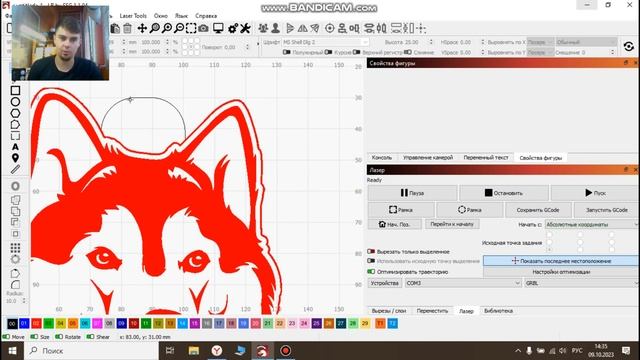Switch to the 'Управление камерой' tab
Screen dimensions: 640x360
tap(428, 158)
